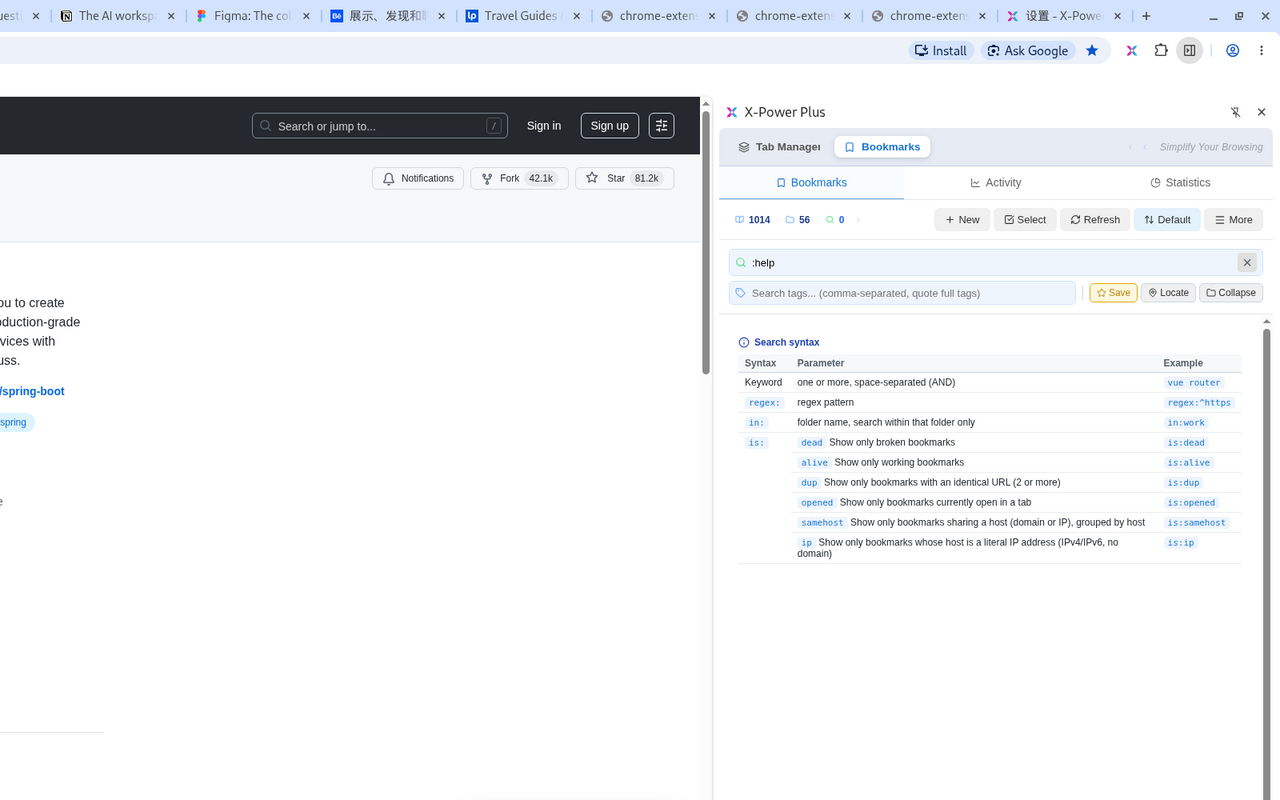The image size is (1280, 800).
Task: Collapse all bookmark folders
Action: coord(1231,293)
